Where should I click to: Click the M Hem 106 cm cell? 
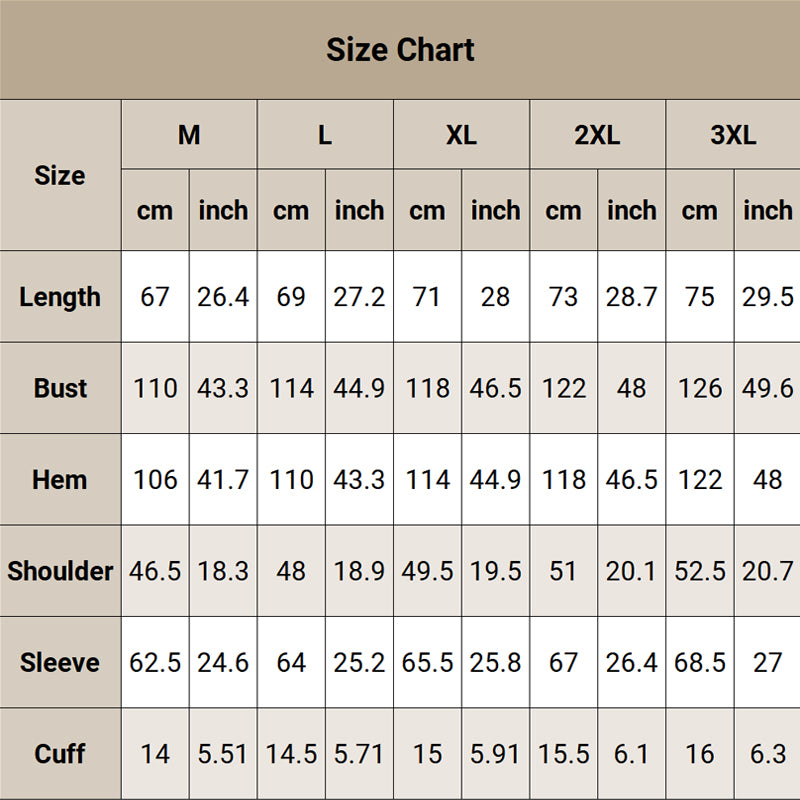point(155,480)
